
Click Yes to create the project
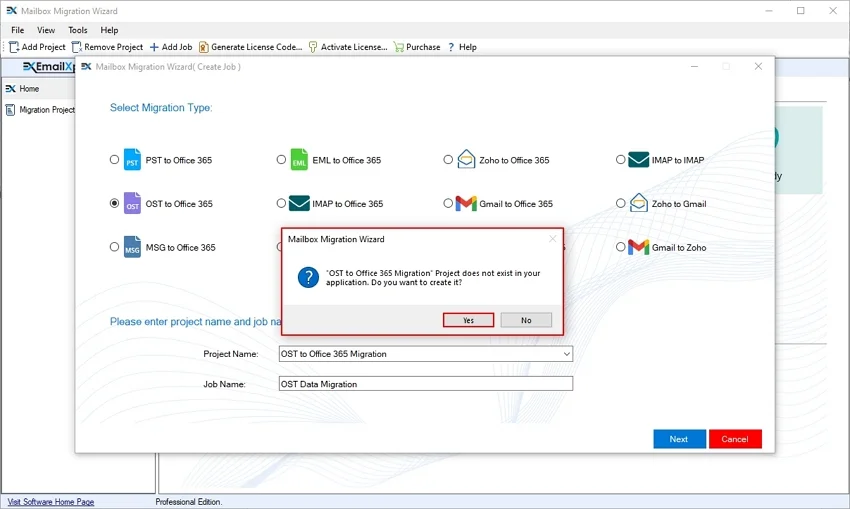point(468,320)
